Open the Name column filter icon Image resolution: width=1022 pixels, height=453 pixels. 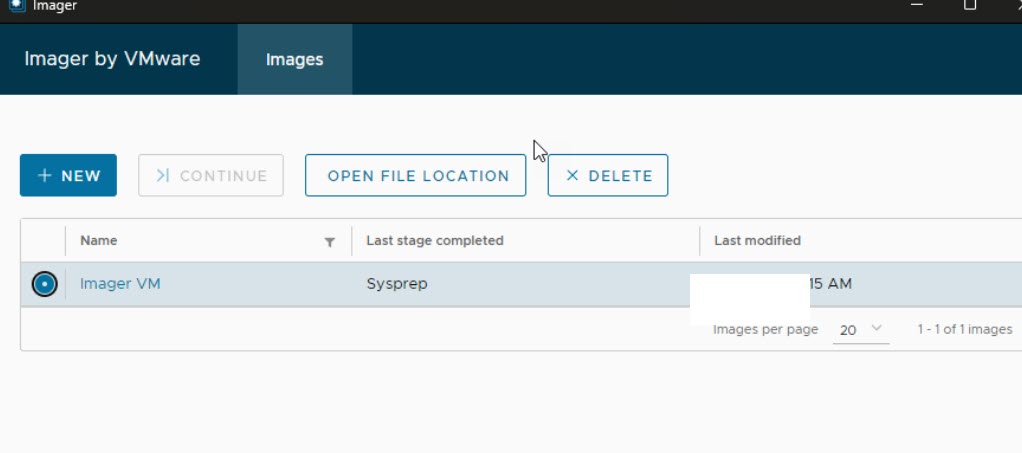coord(330,242)
